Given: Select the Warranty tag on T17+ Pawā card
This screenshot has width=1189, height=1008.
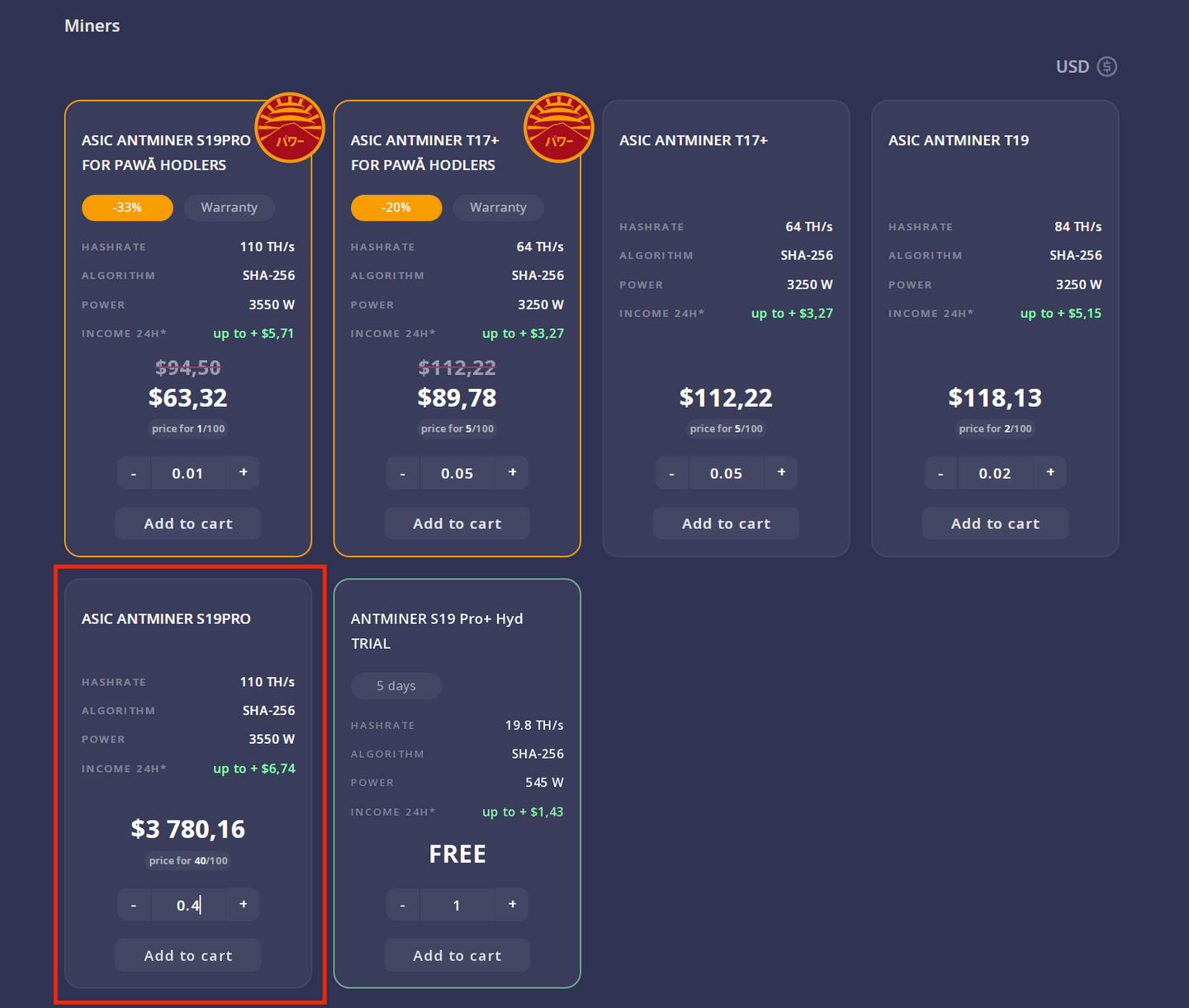Looking at the screenshot, I should 498,207.
